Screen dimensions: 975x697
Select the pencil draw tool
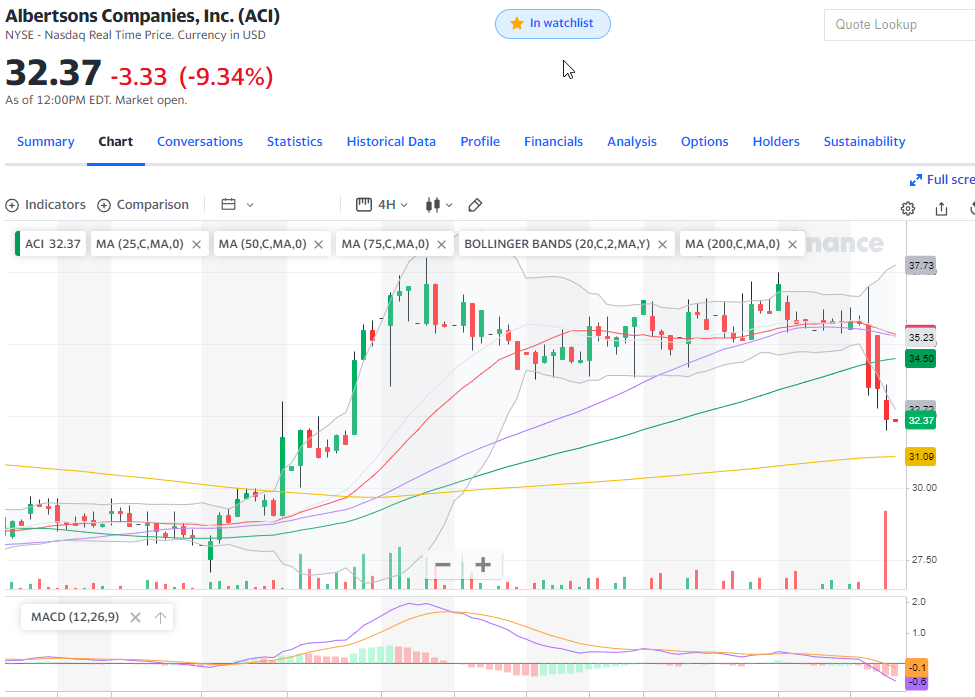pos(476,205)
